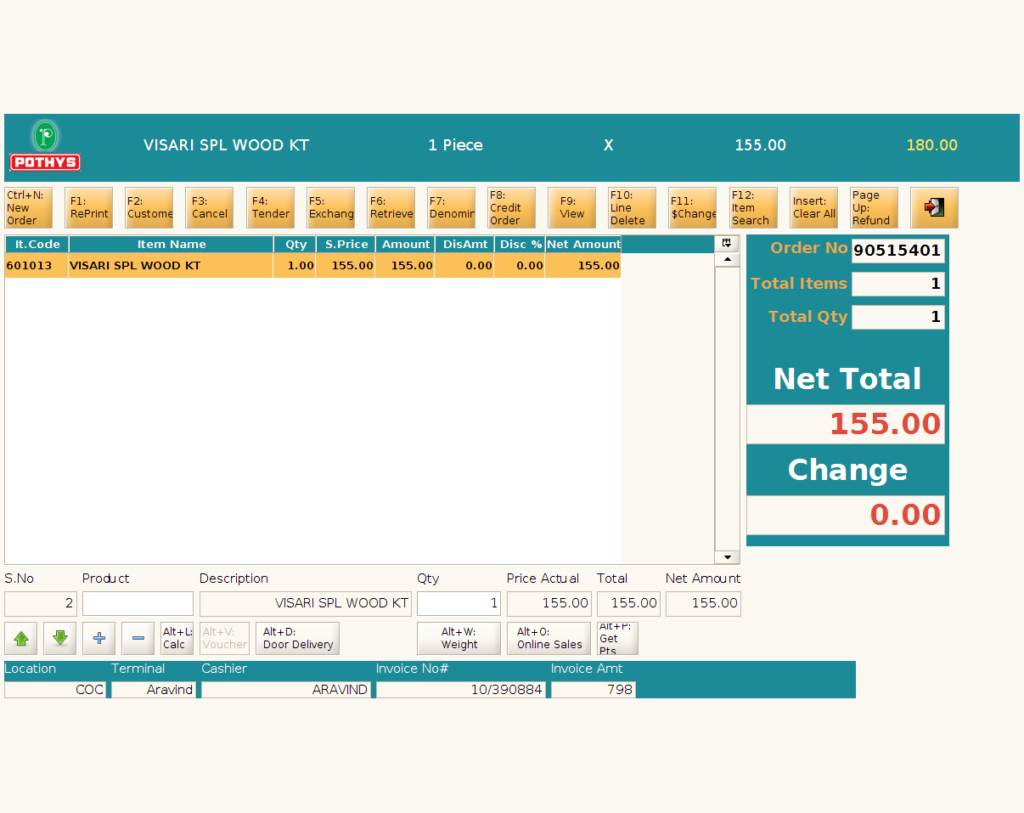The image size is (1024, 813).
Task: Click the 1.00 quantity cell in table
Action: (x=295, y=266)
